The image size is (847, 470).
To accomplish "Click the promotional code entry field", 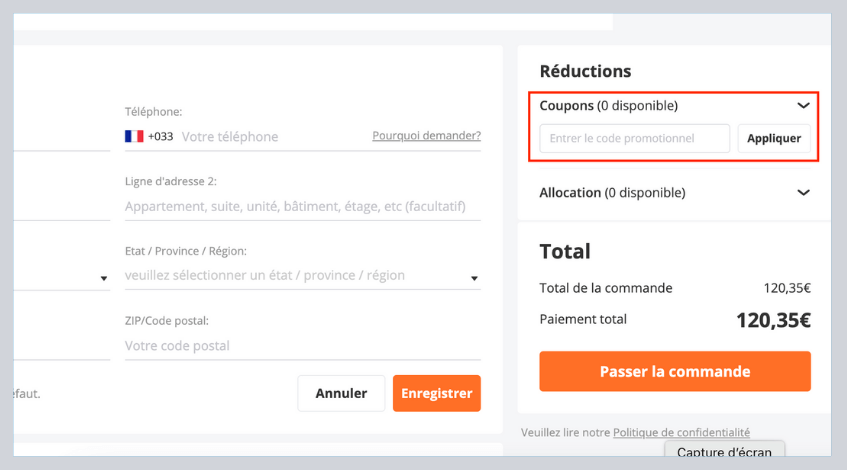I will 635,138.
